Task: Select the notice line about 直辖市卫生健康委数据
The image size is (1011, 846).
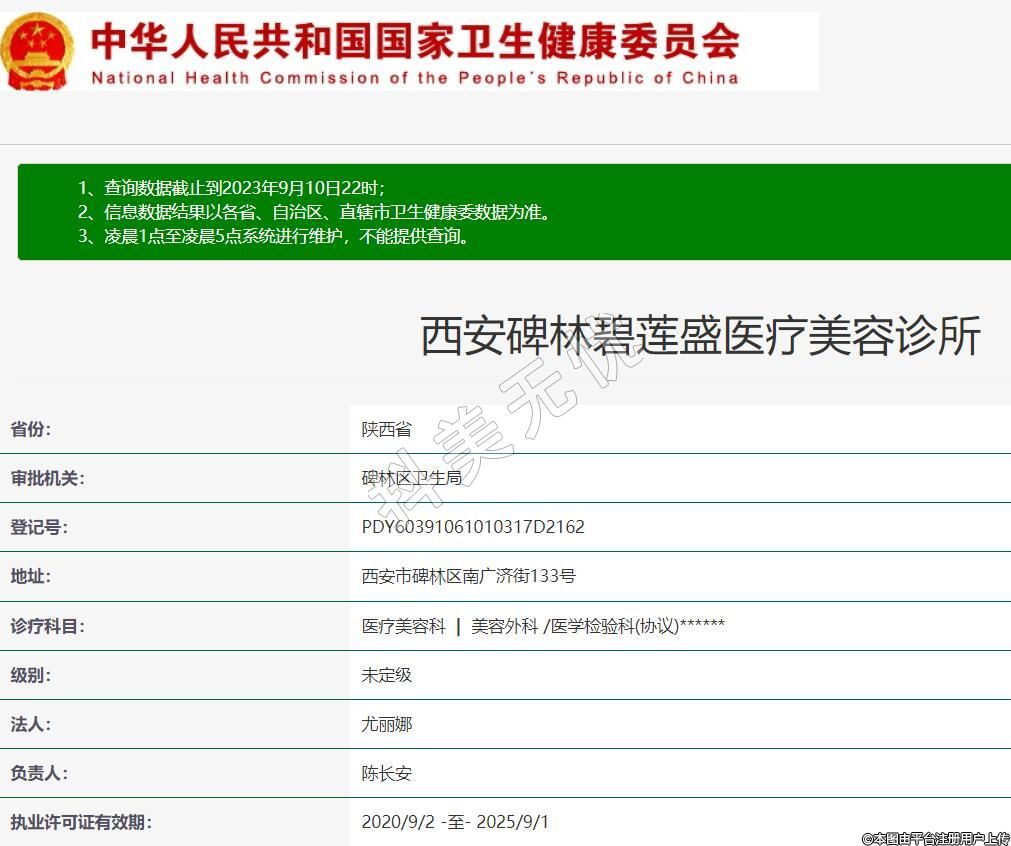Action: (x=314, y=212)
